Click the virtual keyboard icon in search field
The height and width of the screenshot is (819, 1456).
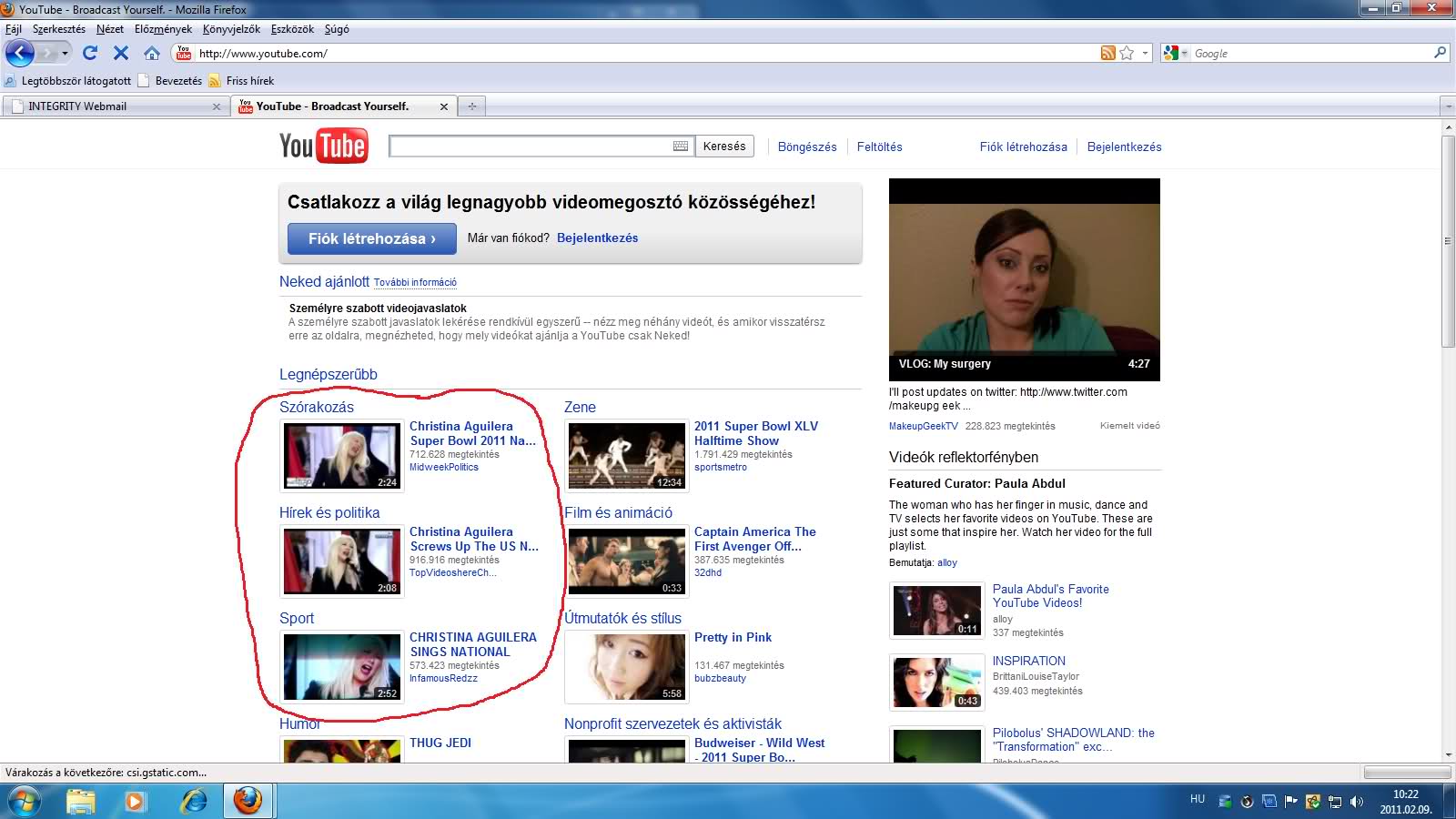point(681,147)
